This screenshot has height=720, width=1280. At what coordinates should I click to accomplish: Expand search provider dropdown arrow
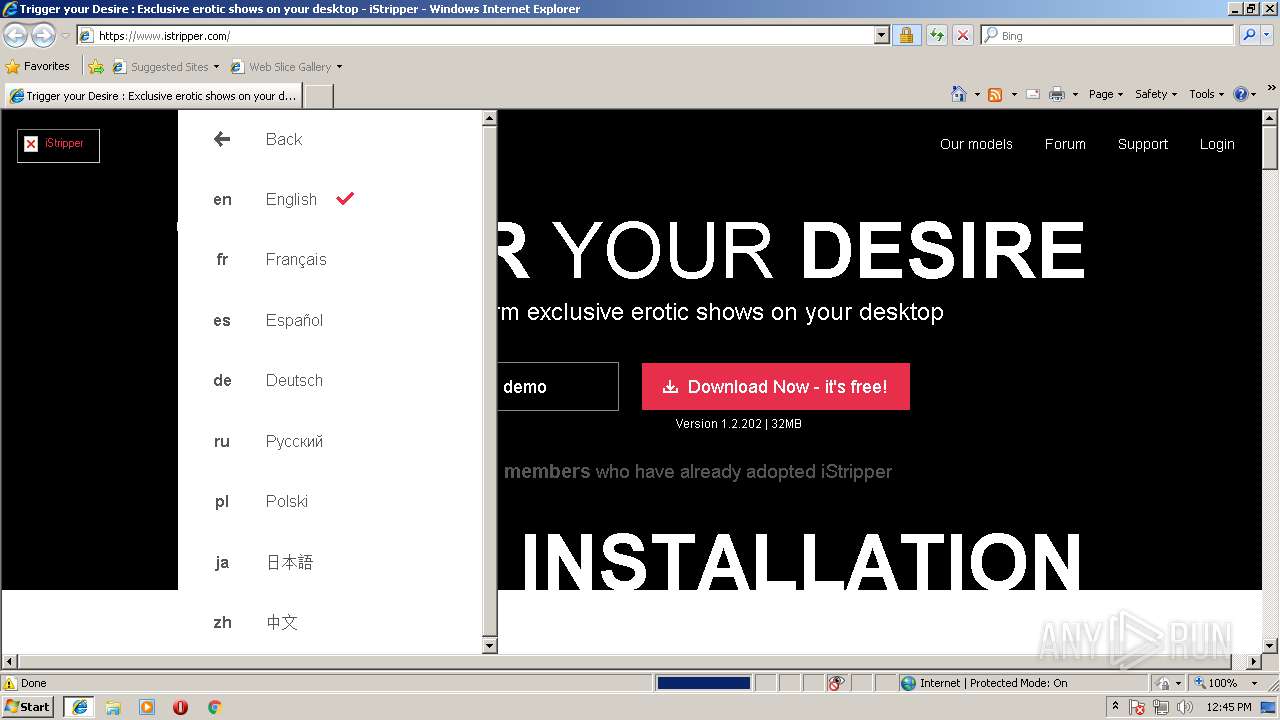1268,35
